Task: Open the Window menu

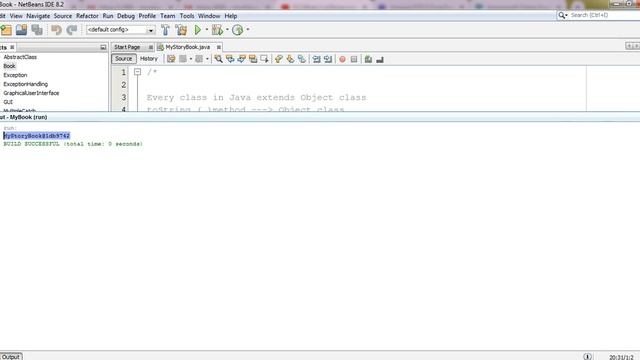Action: pos(209,16)
